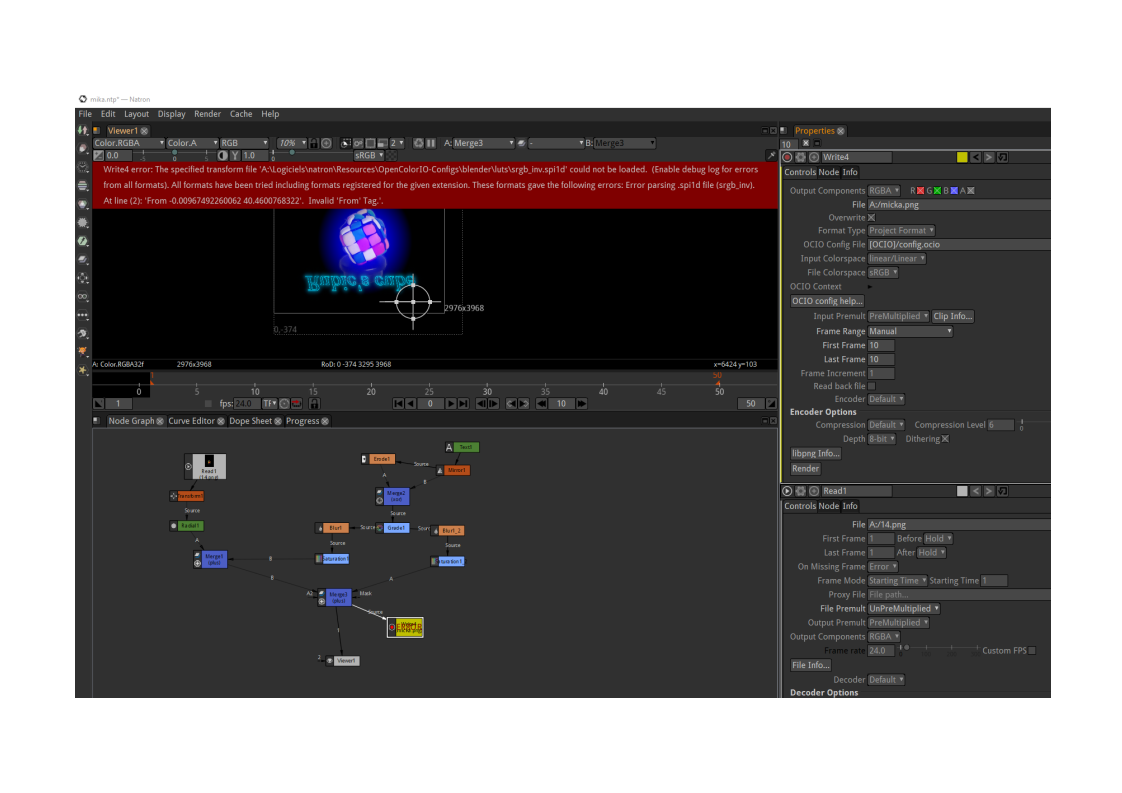1122x793 pixels.
Task: Click Write4 yellow node color swatch
Action: click(962, 157)
